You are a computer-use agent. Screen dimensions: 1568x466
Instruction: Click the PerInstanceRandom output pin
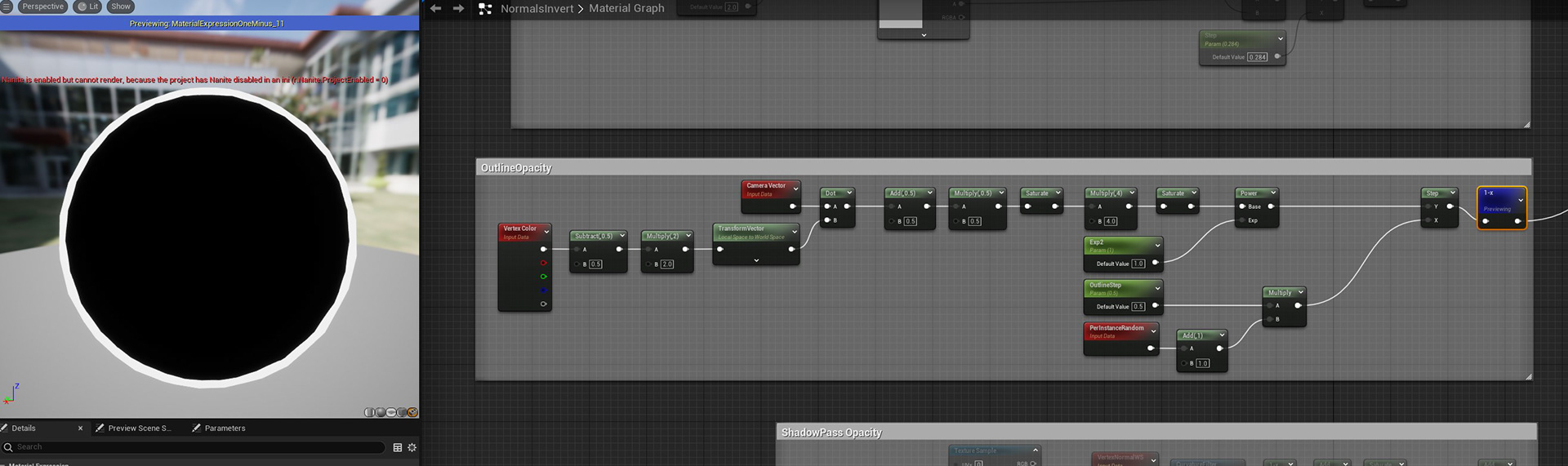tap(1151, 348)
